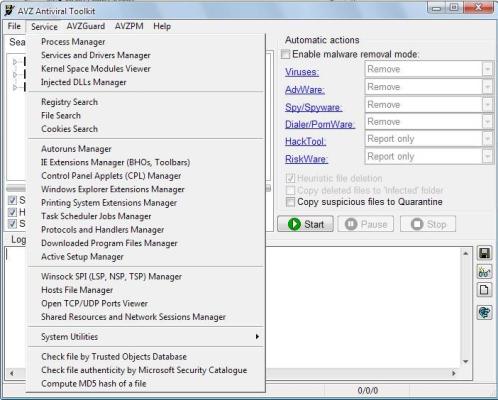
Task: Follow the HackTool link
Action: 305,141
